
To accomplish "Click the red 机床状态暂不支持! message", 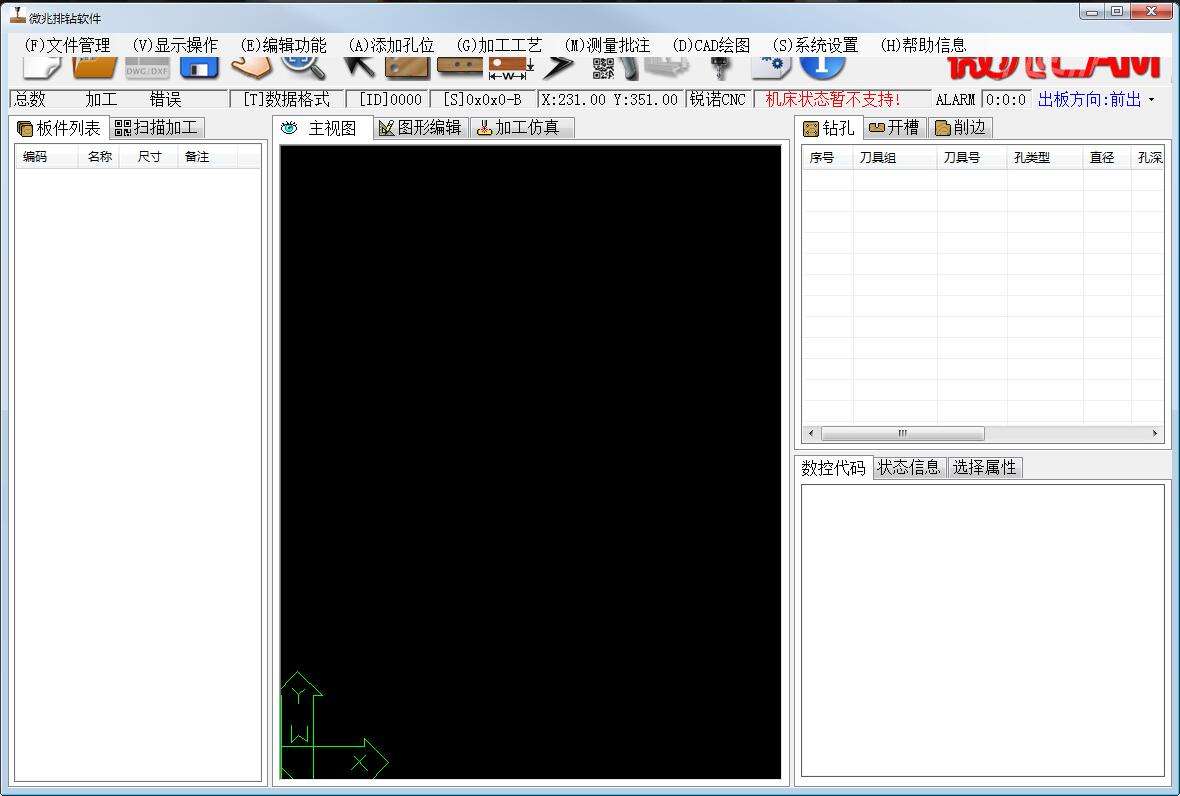I will [x=833, y=99].
